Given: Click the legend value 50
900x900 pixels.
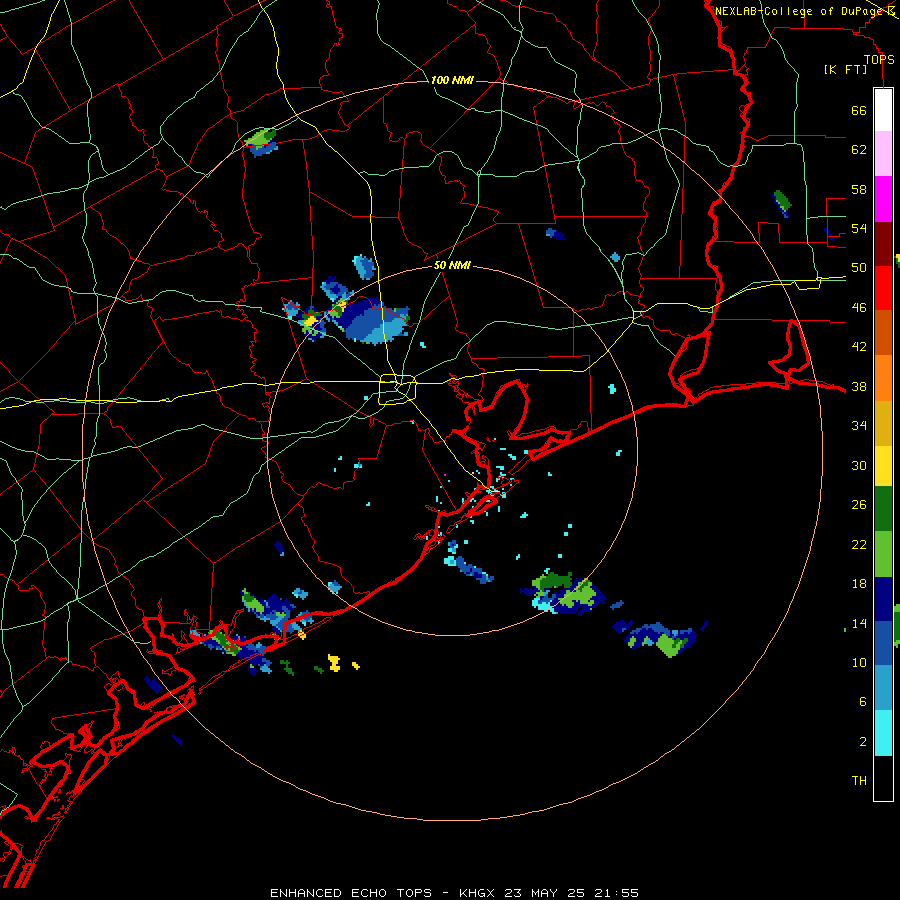Looking at the screenshot, I should point(859,267).
